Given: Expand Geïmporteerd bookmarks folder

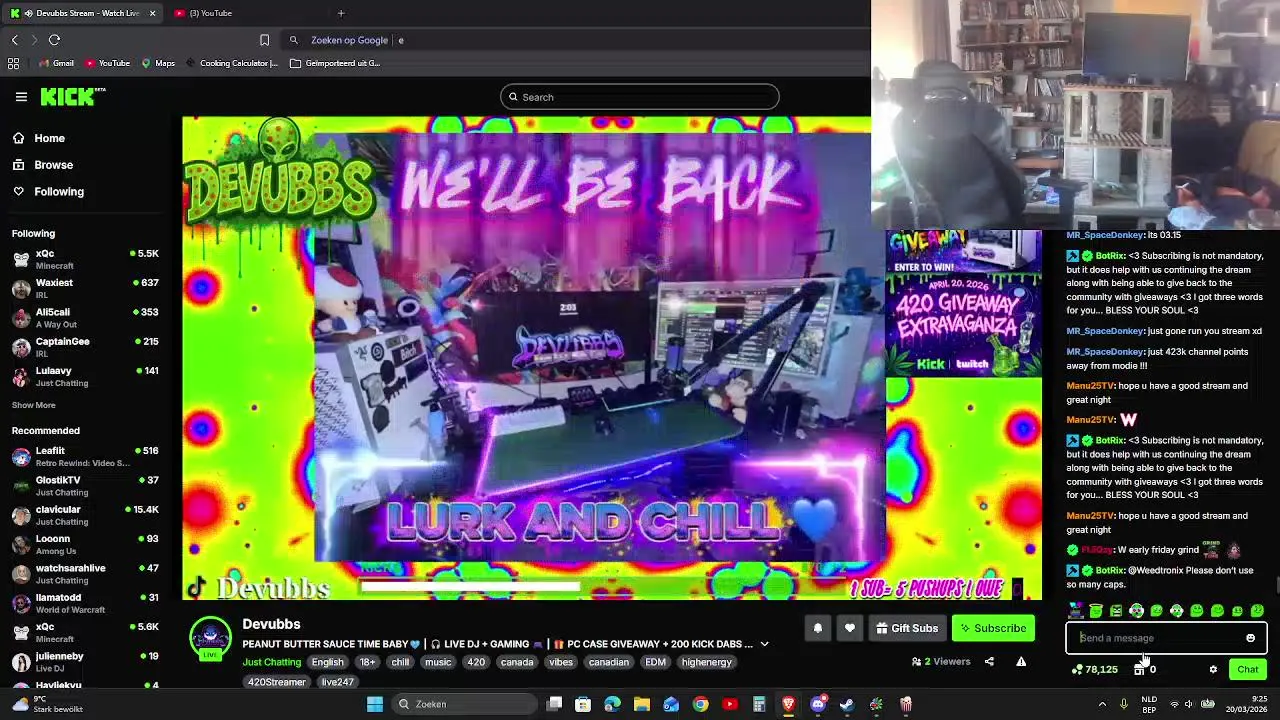Looking at the screenshot, I should click(x=335, y=63).
